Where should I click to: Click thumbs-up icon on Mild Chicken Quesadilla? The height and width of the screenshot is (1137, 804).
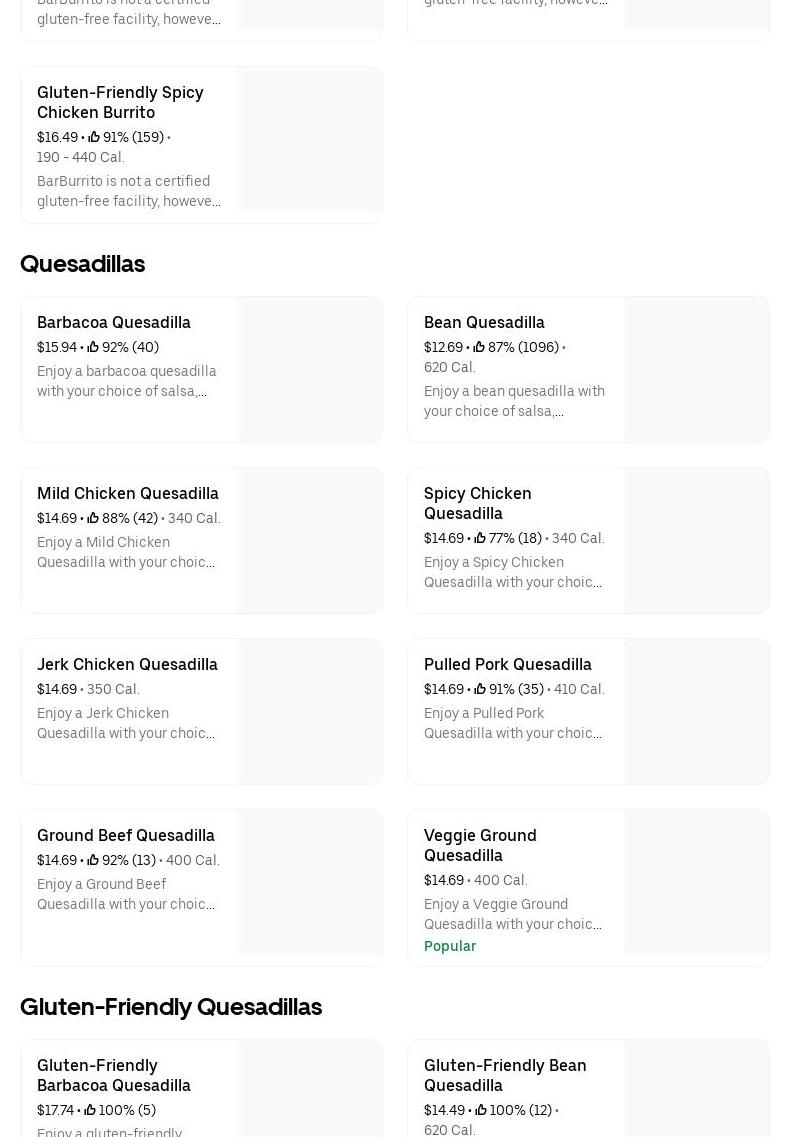pyautogui.click(x=93, y=519)
